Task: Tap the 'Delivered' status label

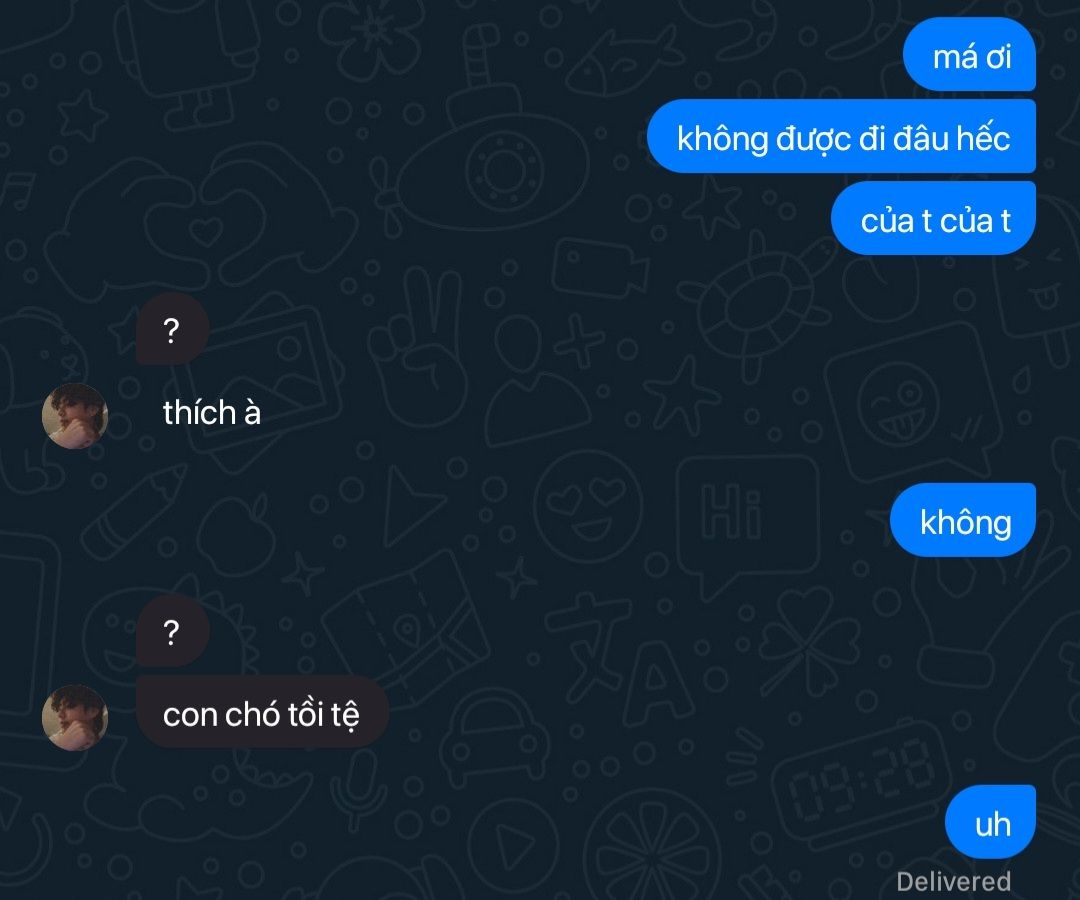Action: pyautogui.click(x=953, y=881)
